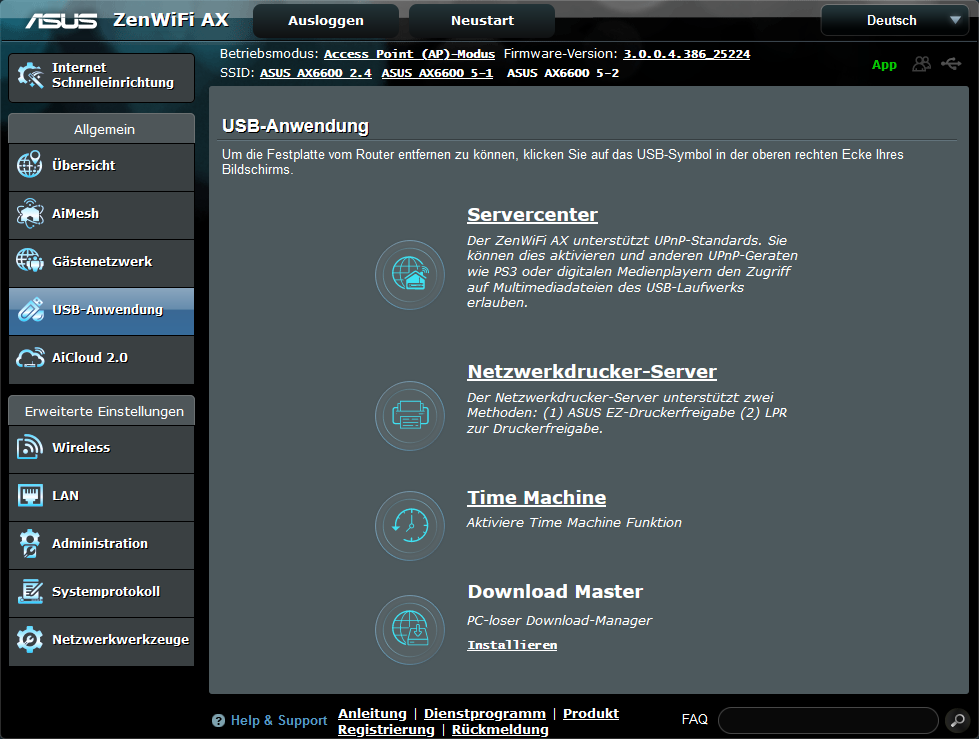Viewport: 979px width, 739px height.
Task: Click the Gästenetzwerk globe icon
Action: [x=30, y=260]
